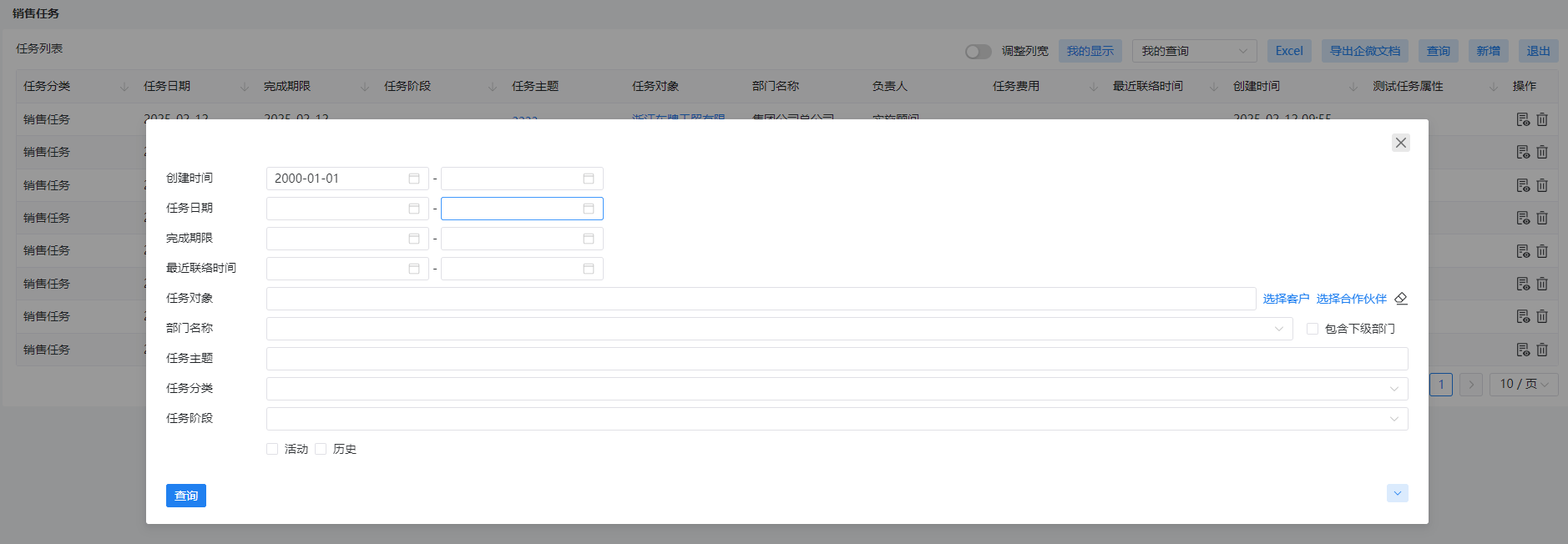The width and height of the screenshot is (1568, 544).
Task: Click the trash icon in last table row
Action: 1542,350
